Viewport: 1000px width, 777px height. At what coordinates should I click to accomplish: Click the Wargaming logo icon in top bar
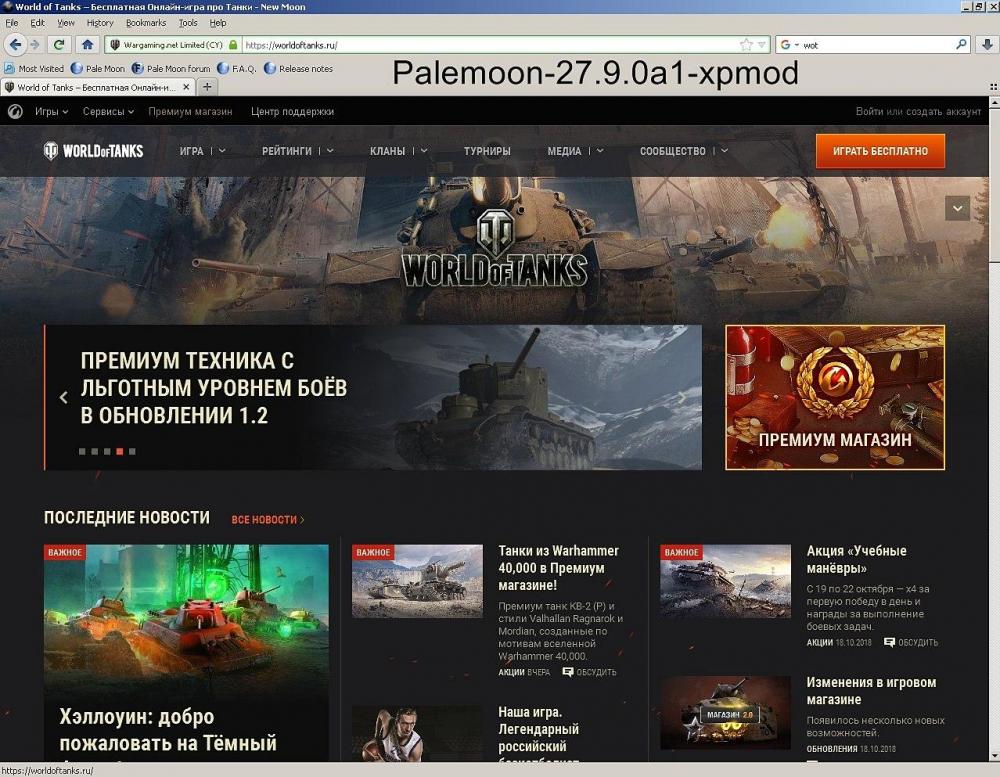point(15,112)
